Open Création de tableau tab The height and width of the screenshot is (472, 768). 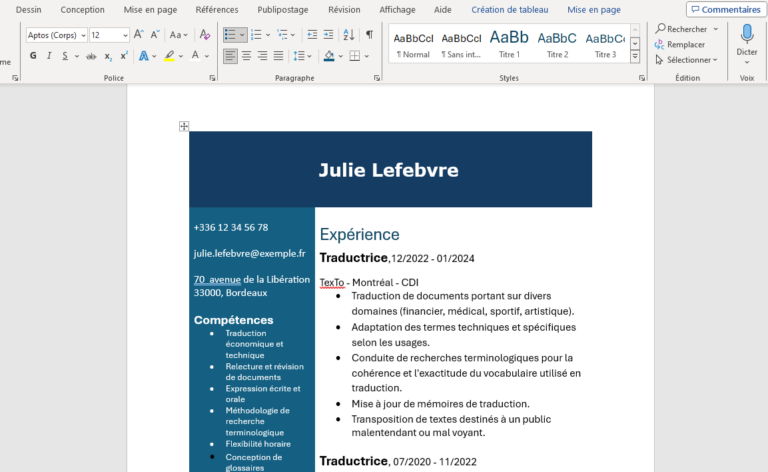(509, 10)
